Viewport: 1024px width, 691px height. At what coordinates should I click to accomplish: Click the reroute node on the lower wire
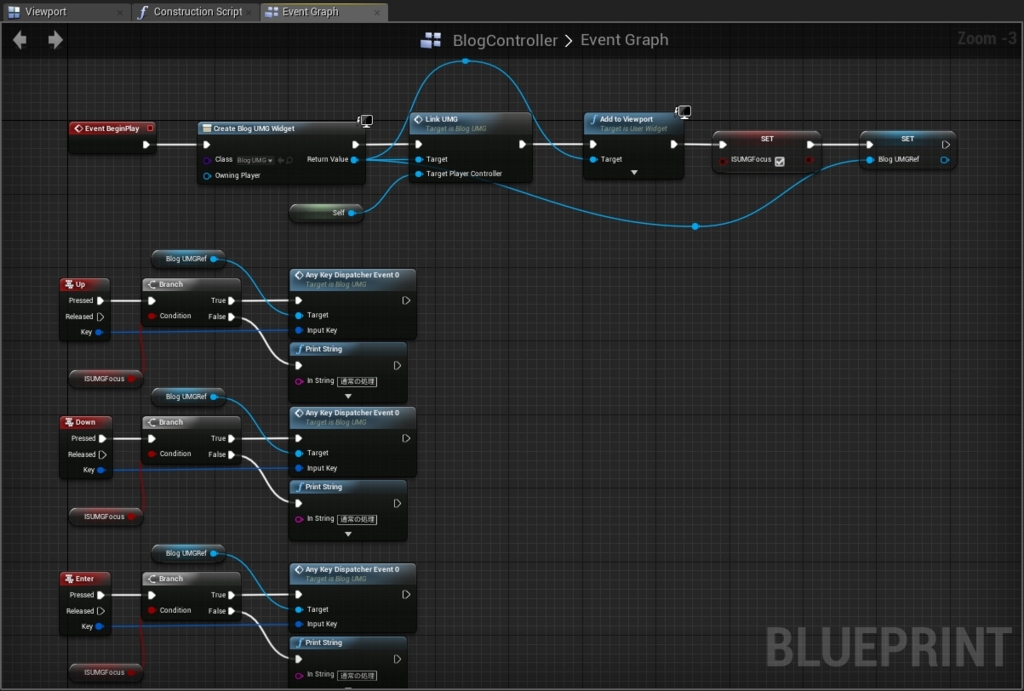696,227
